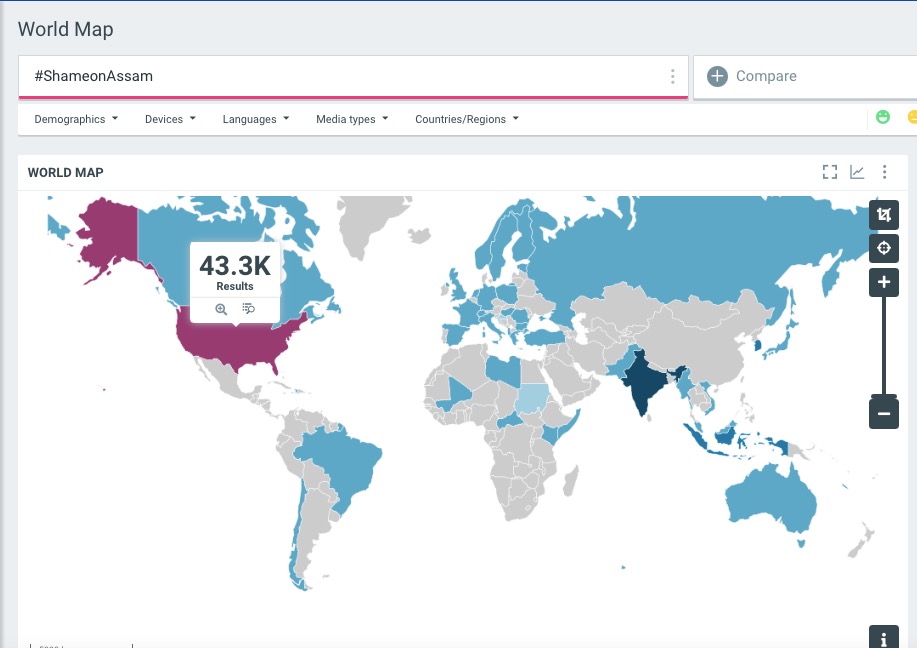Toggle the yellow neutral sentiment filter
The image size is (917, 648).
pyautogui.click(x=912, y=117)
